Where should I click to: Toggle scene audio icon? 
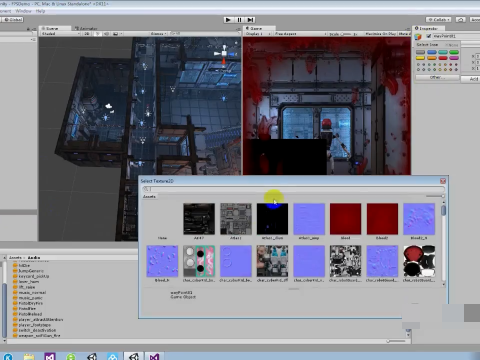pos(106,34)
